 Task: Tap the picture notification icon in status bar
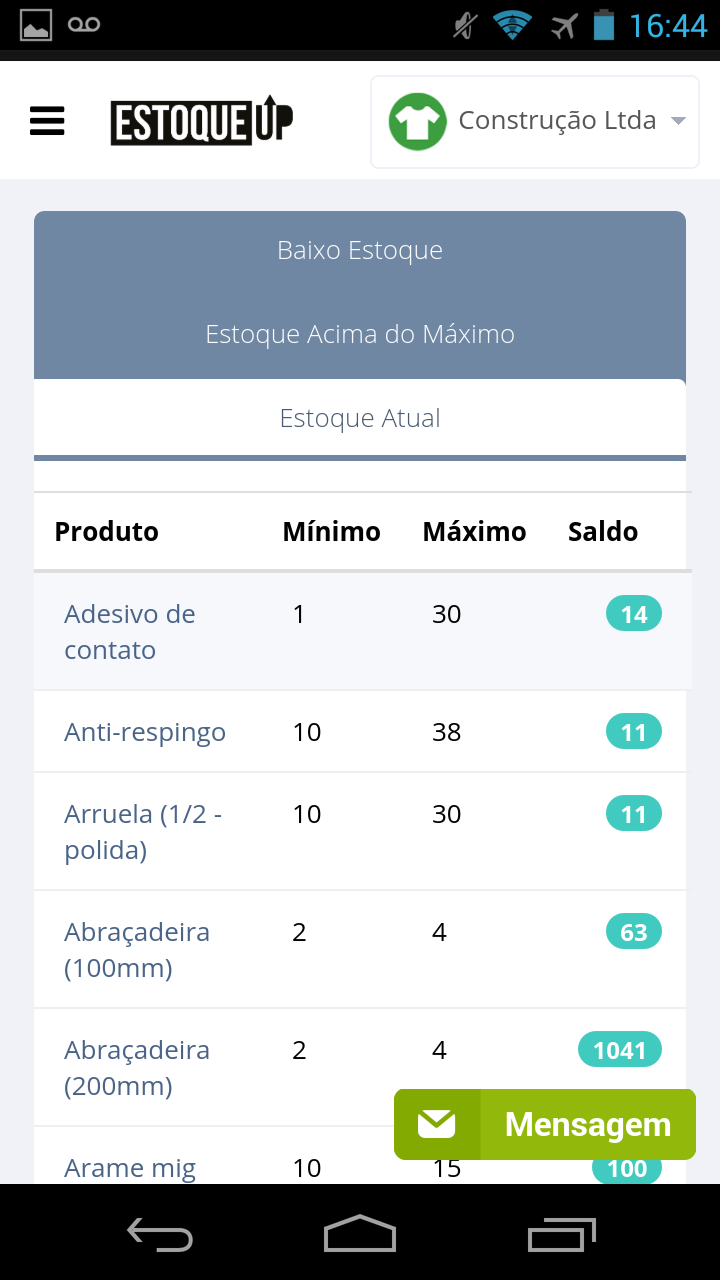coord(35,25)
